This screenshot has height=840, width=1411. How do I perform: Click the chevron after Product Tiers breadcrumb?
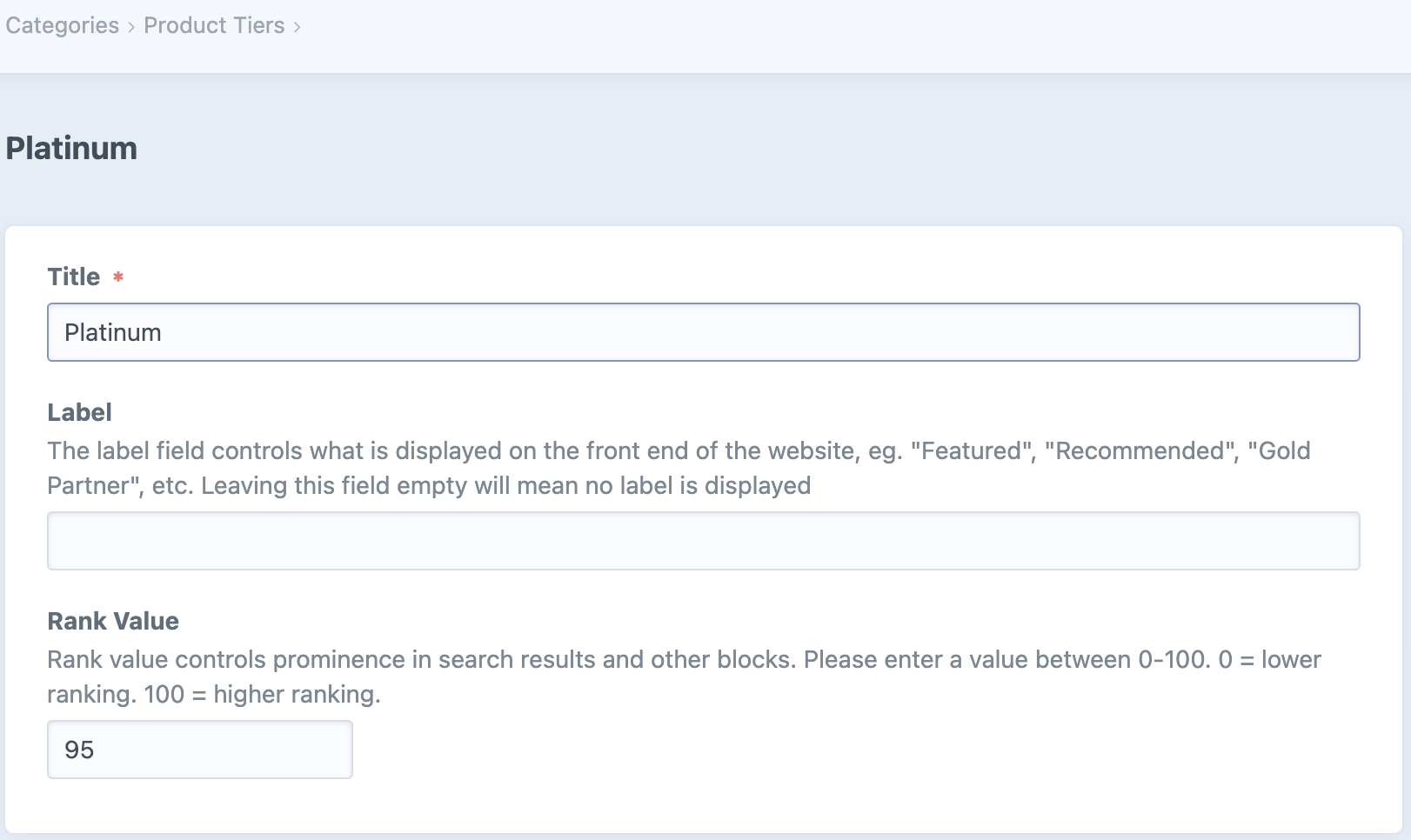(297, 27)
